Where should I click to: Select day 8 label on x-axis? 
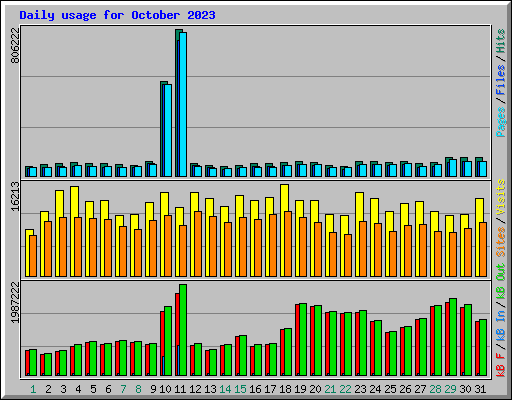(138, 389)
